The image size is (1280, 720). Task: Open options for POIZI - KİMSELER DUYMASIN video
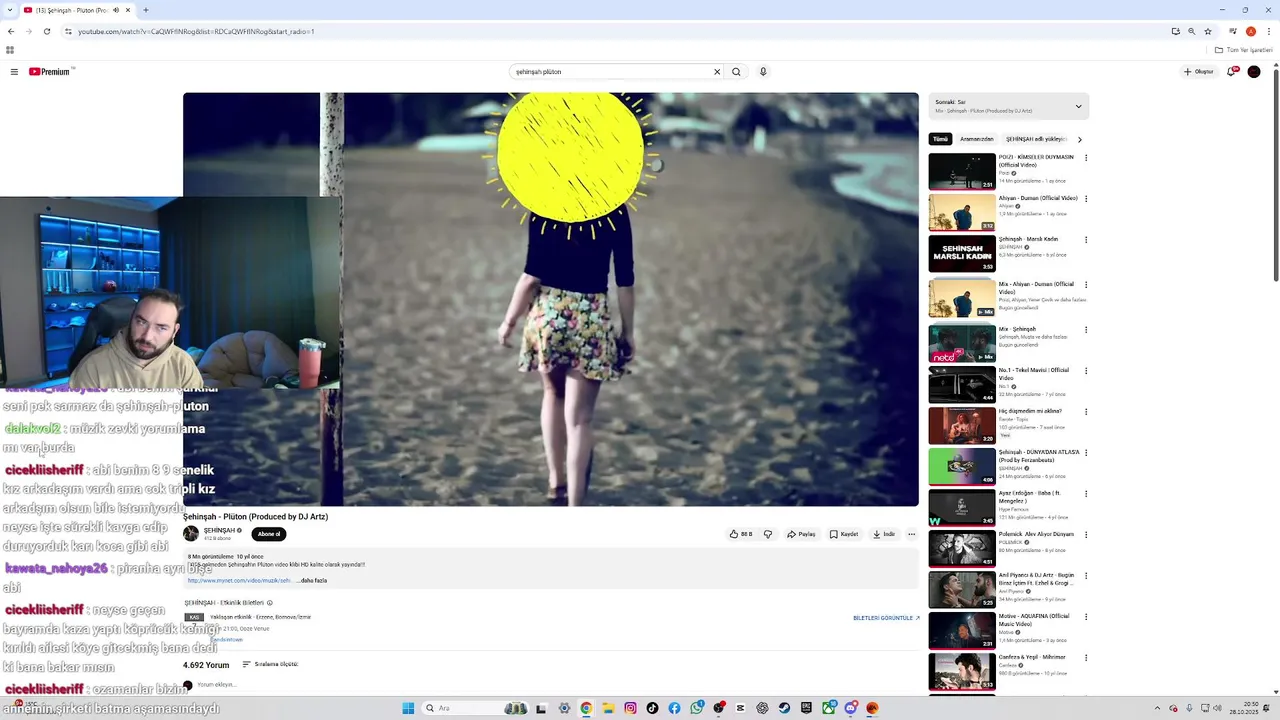[x=1086, y=158]
